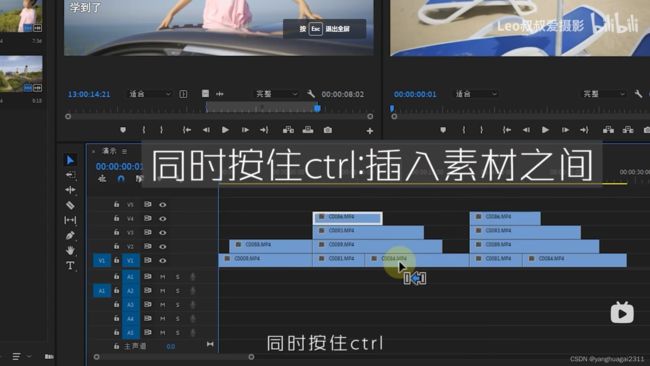650x366 pixels.
Task: Mark In point in Program monitor
Action: pyautogui.click(x=464, y=130)
